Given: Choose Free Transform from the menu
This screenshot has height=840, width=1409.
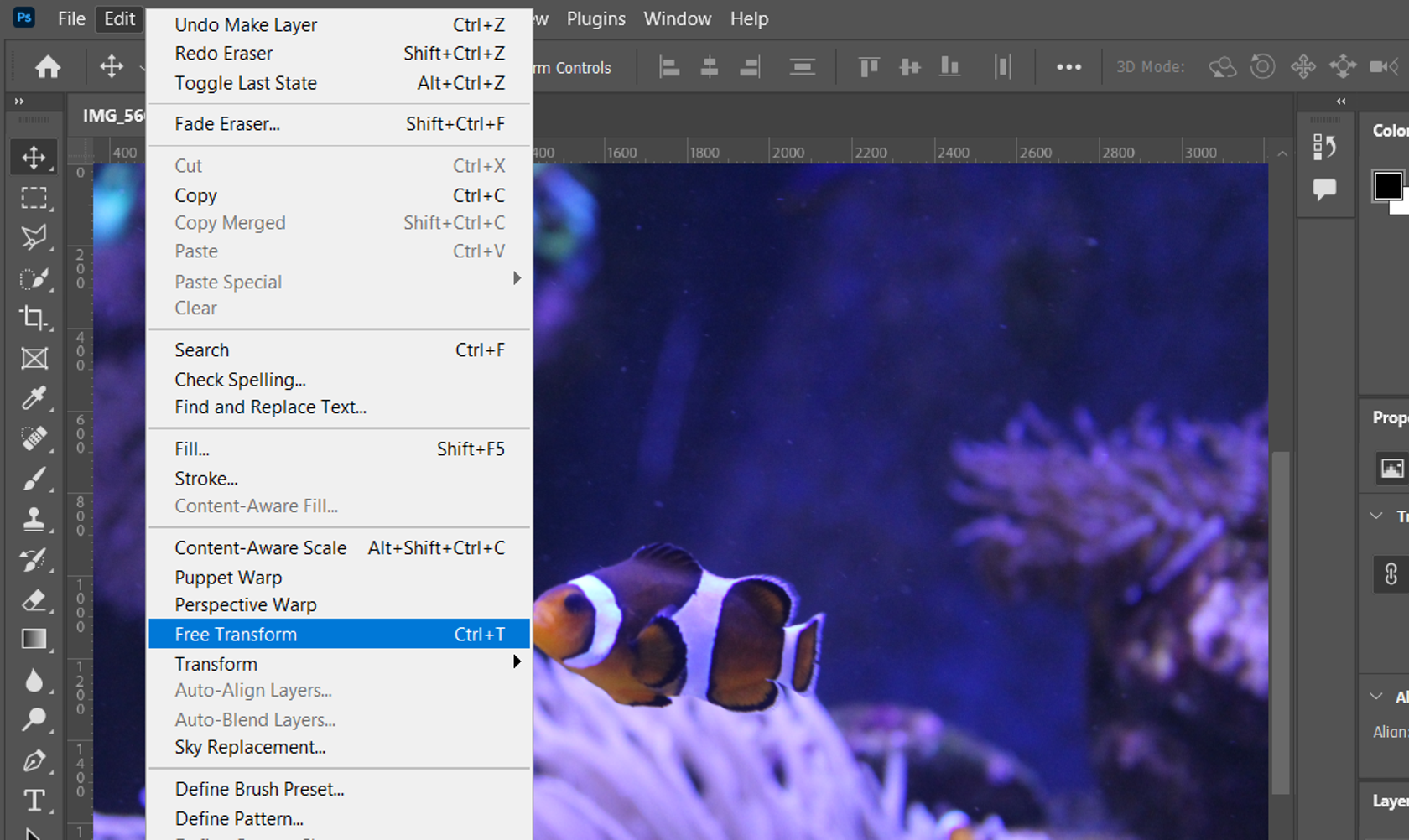Looking at the screenshot, I should (x=236, y=634).
